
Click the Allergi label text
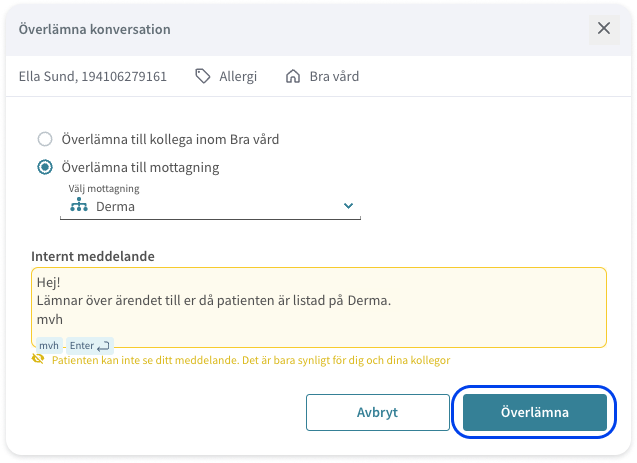click(238, 76)
